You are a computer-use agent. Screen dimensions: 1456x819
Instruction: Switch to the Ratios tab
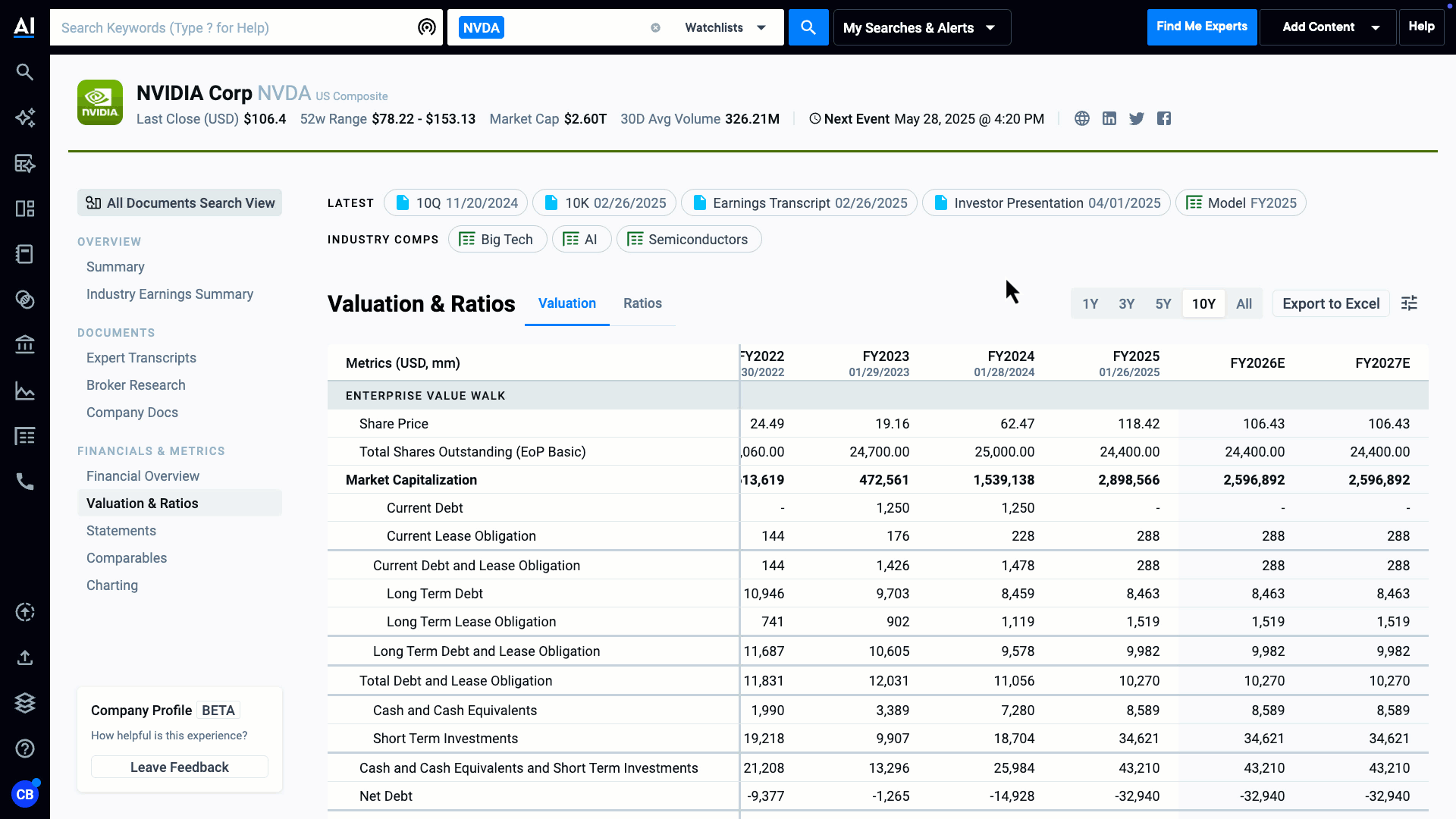pos(642,303)
